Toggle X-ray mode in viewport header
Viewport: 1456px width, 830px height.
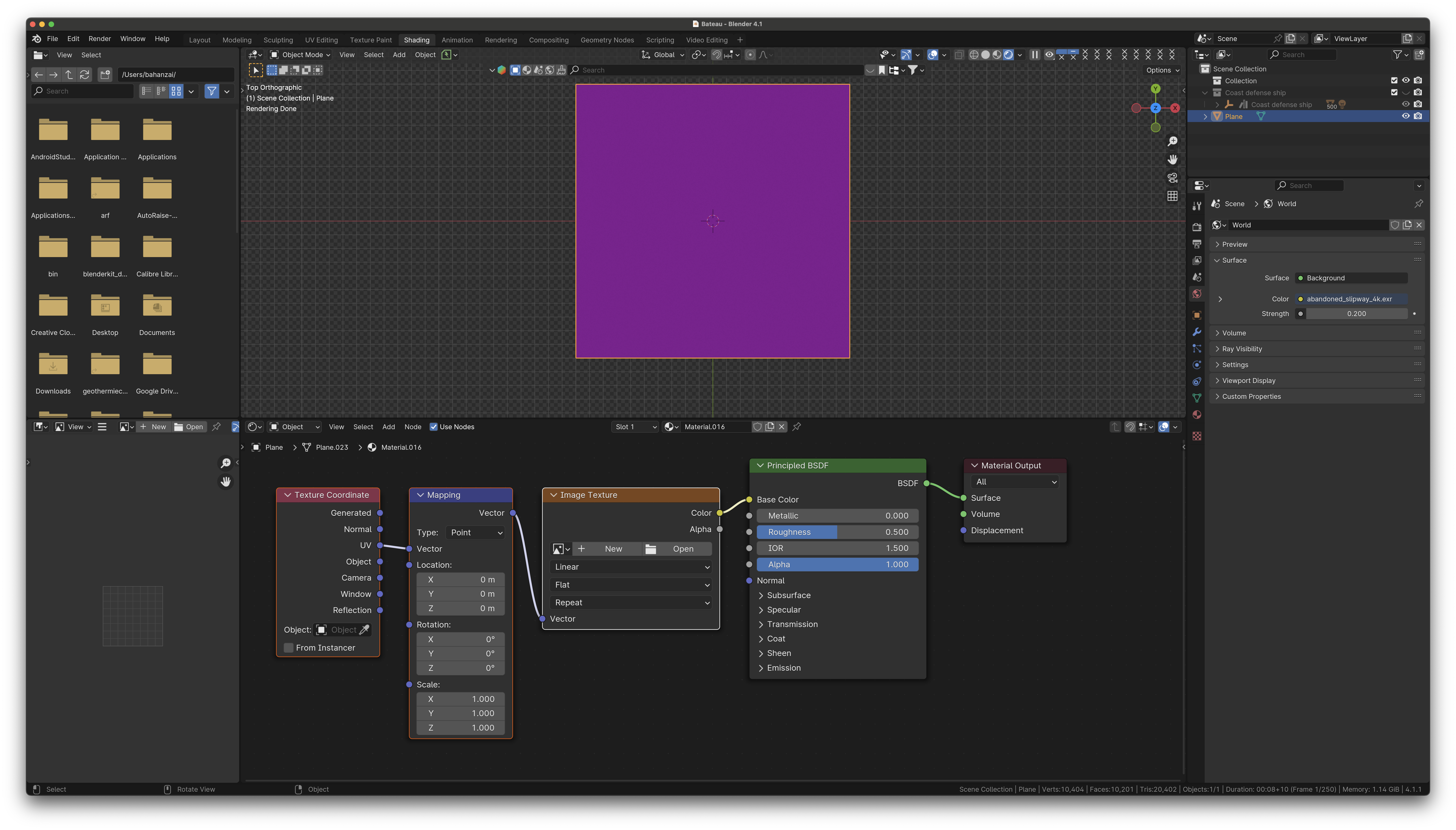959,55
